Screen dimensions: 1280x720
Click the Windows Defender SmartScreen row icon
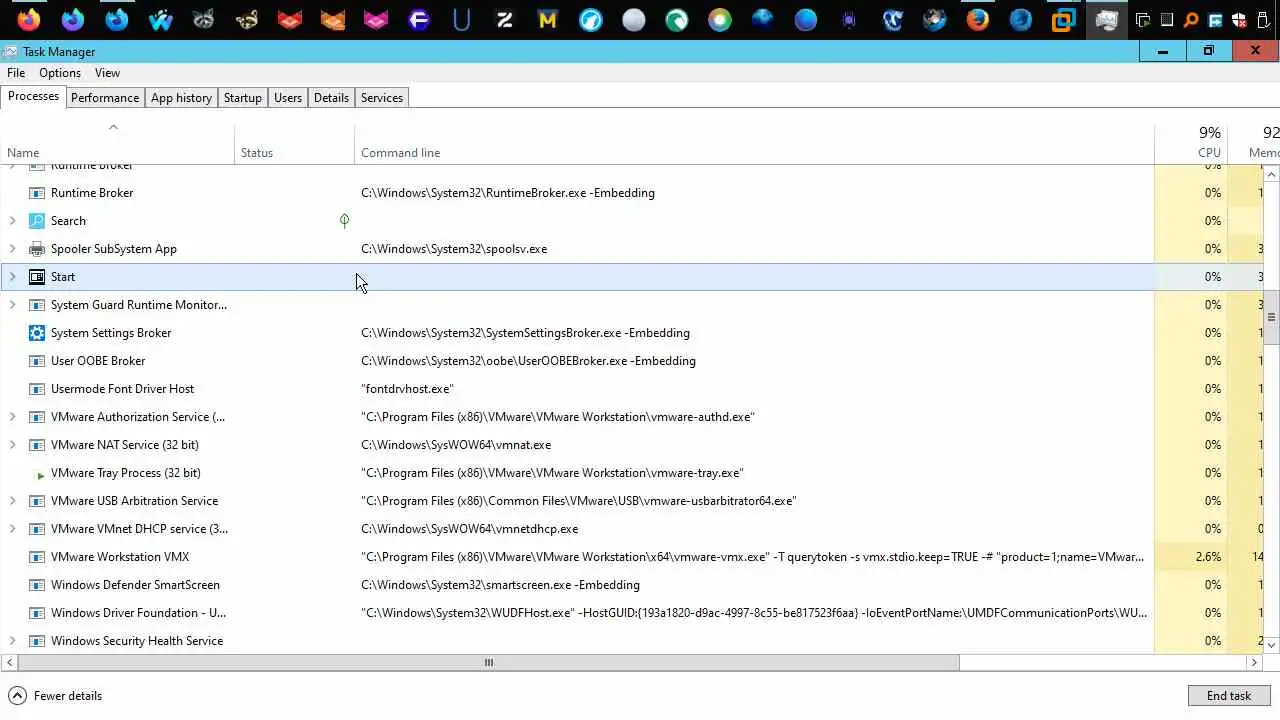(37, 585)
